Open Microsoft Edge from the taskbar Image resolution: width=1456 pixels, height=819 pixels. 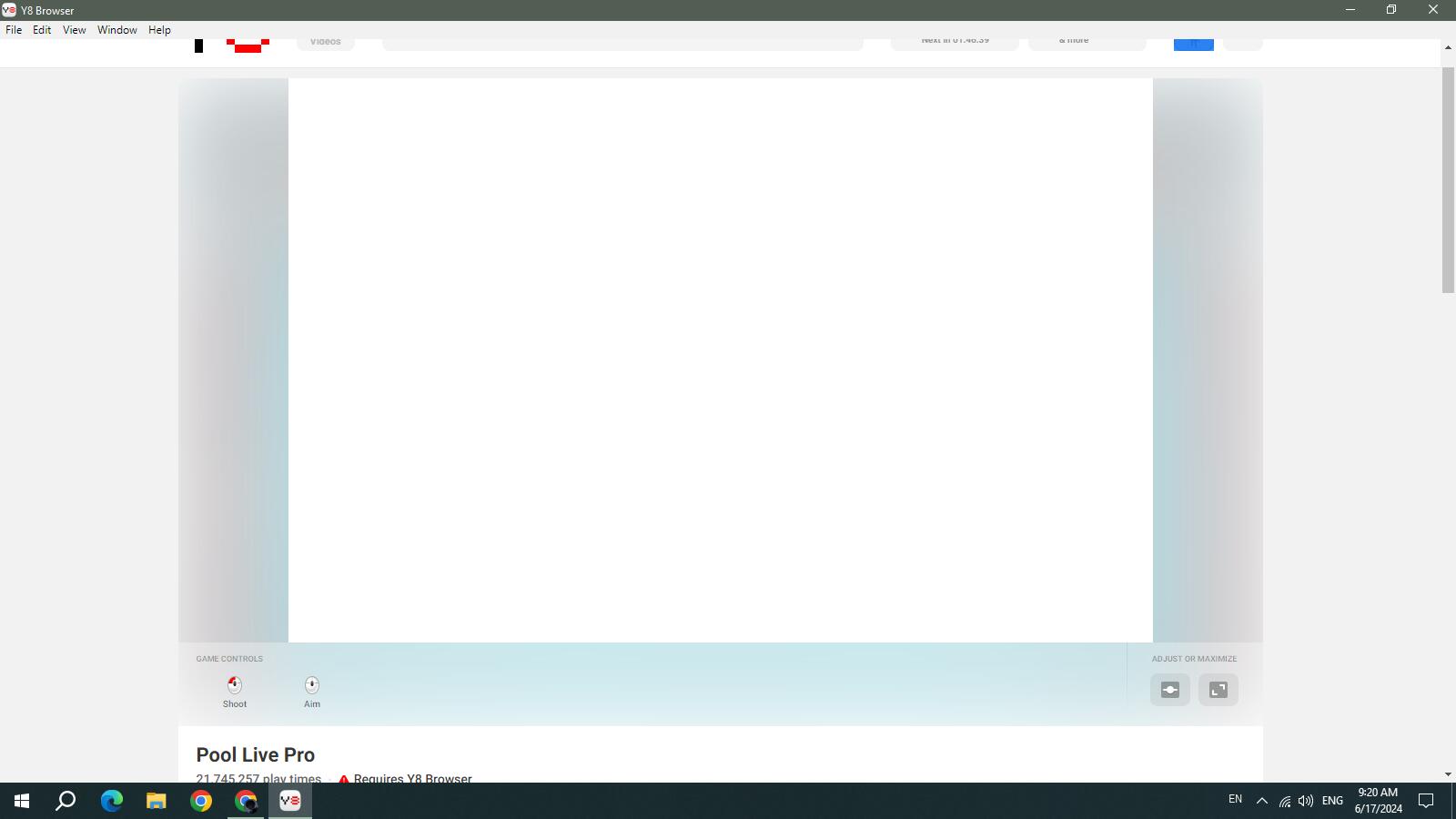(112, 801)
